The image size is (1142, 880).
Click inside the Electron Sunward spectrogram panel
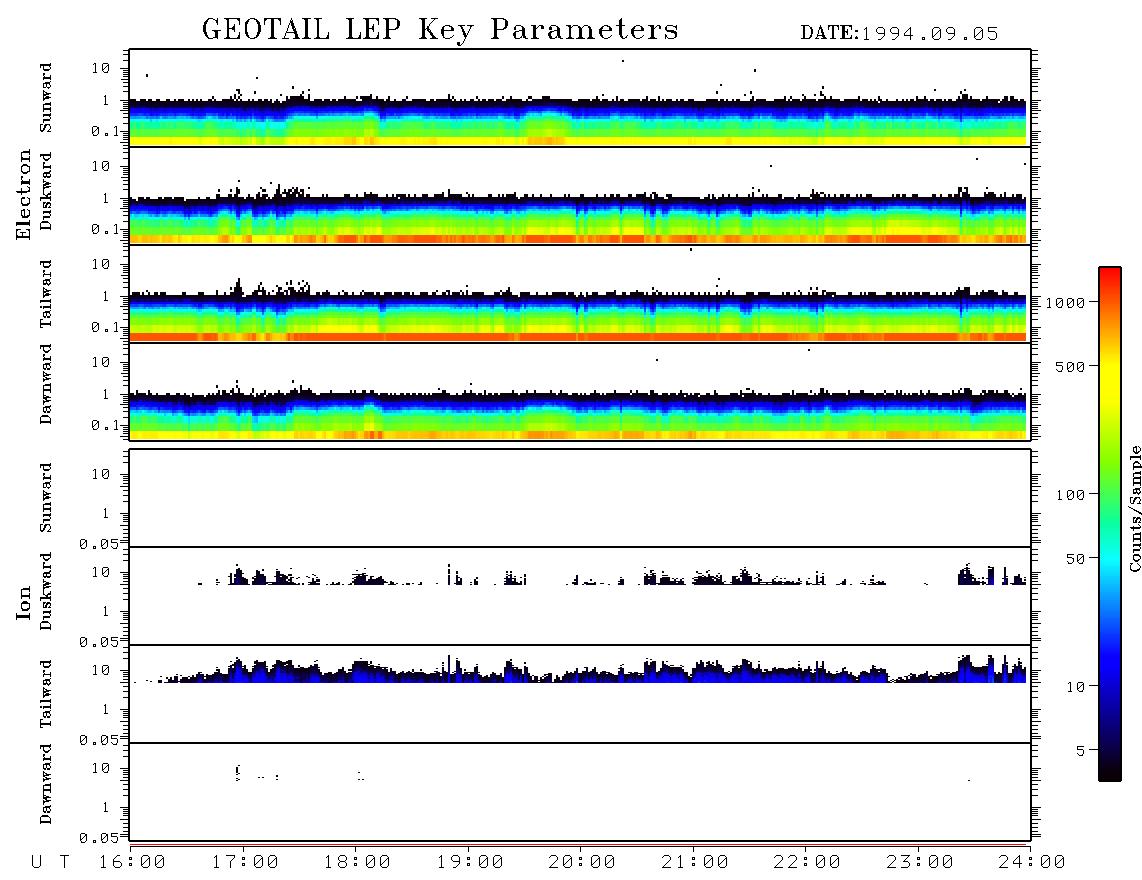580,98
